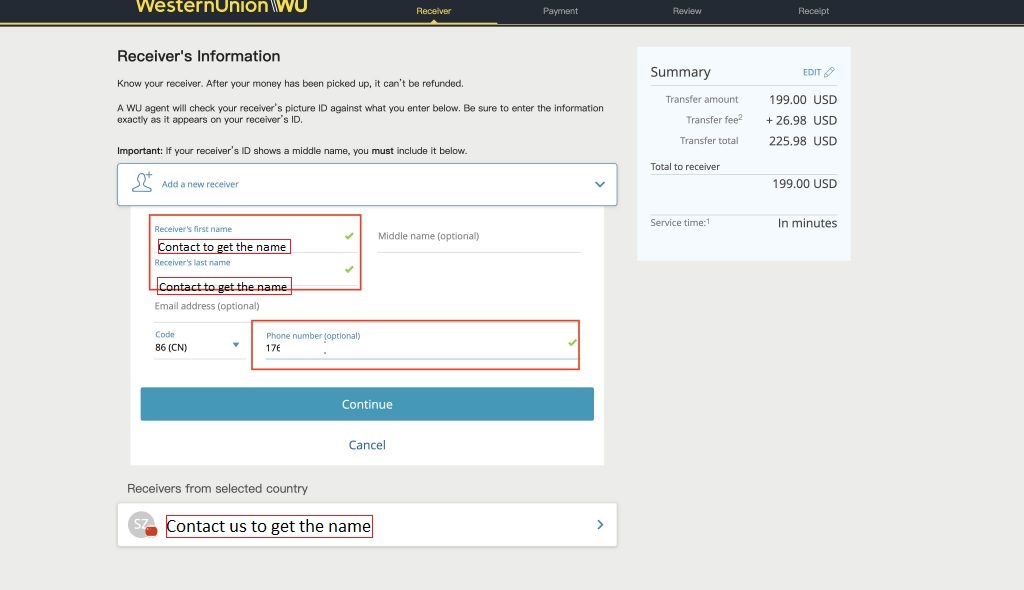Expand the Add a new receiver dropdown
The image size is (1024, 590).
coord(599,184)
